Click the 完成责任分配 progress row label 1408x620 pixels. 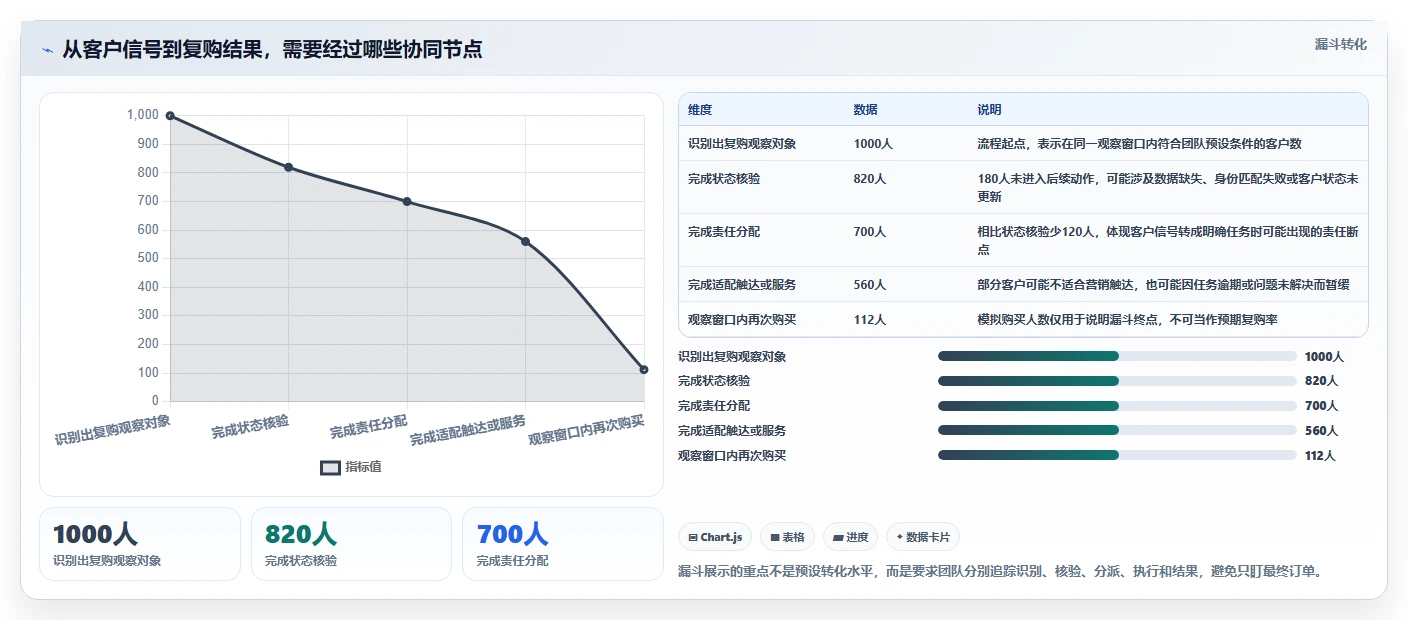714,406
